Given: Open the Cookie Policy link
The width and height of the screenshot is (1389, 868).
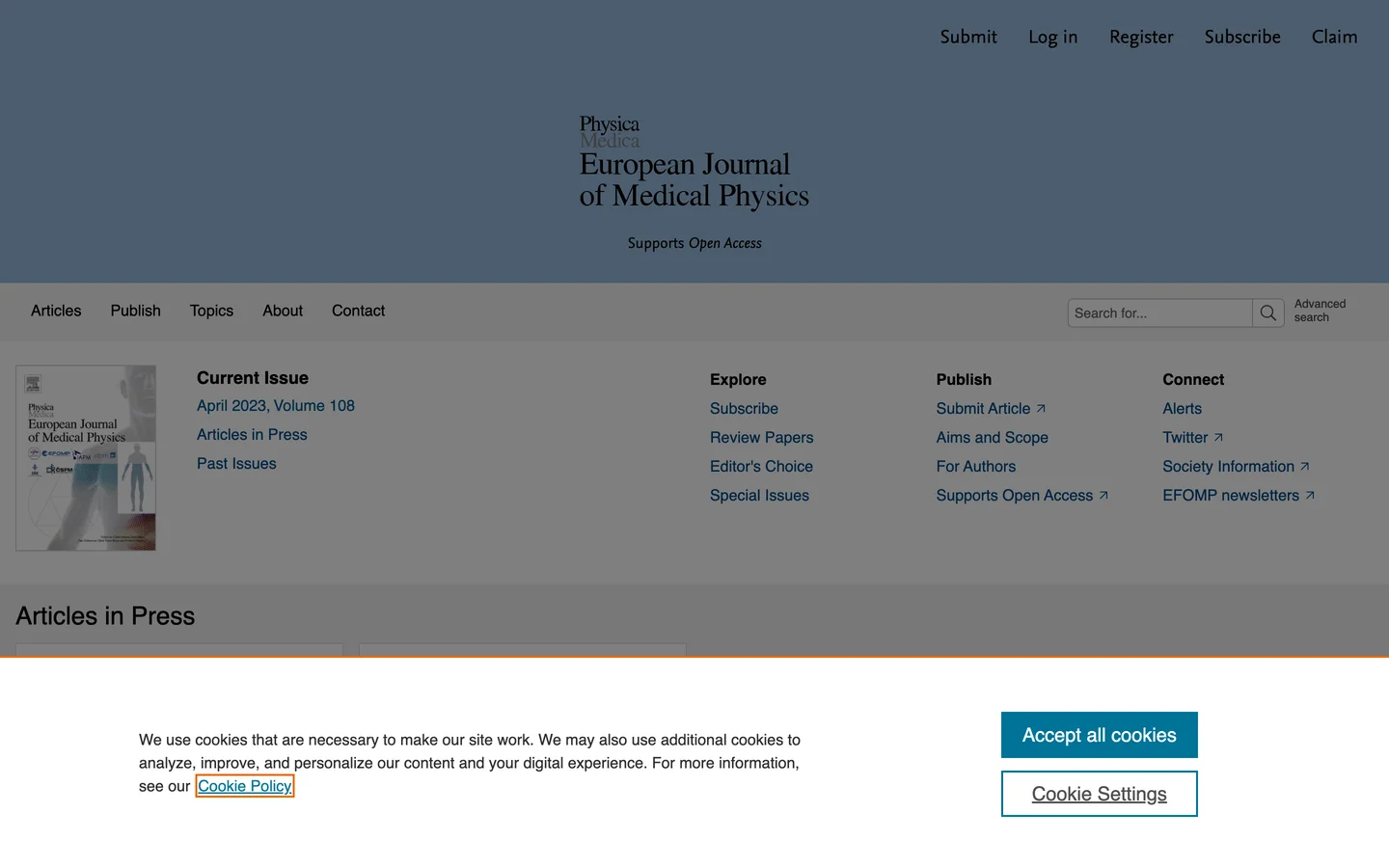Looking at the screenshot, I should 245,786.
